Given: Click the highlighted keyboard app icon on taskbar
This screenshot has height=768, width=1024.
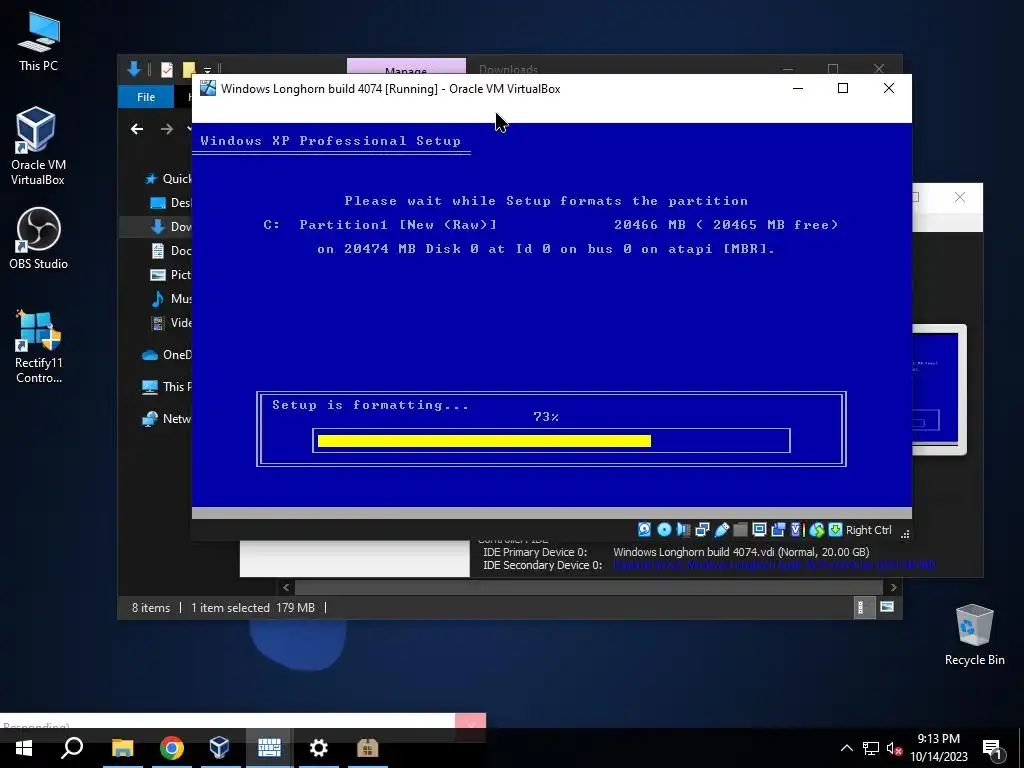Looking at the screenshot, I should tap(269, 748).
